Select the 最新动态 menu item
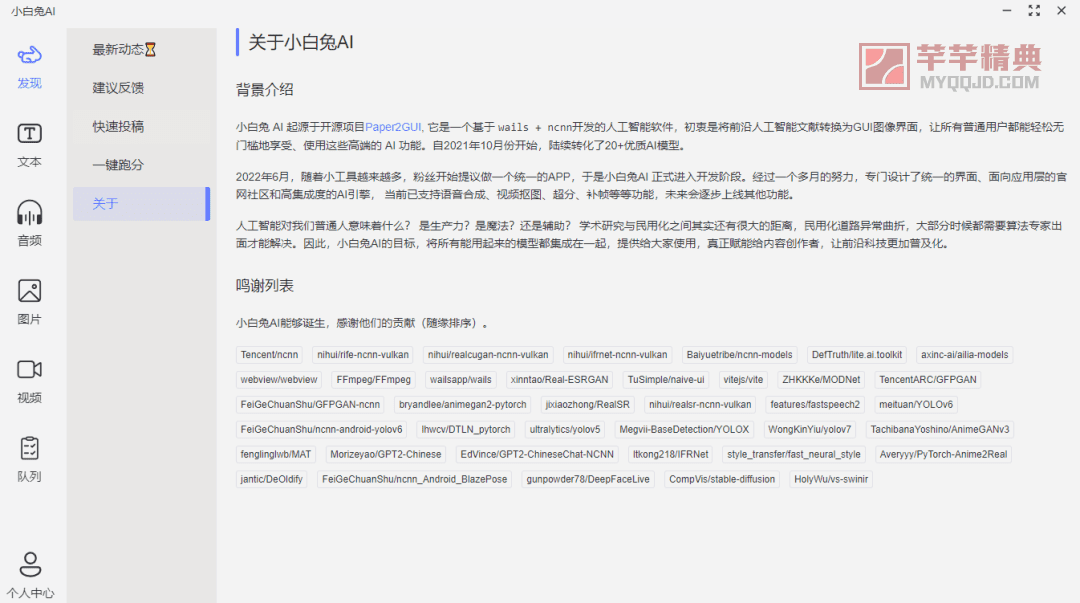The image size is (1080, 603). 141,50
